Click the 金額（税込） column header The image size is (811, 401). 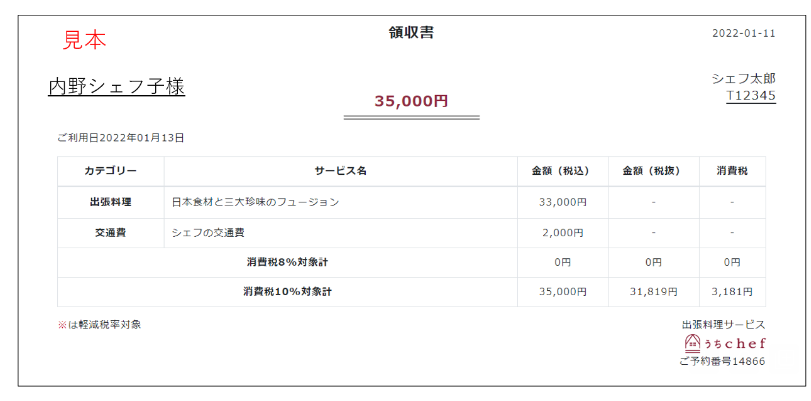click(x=563, y=171)
